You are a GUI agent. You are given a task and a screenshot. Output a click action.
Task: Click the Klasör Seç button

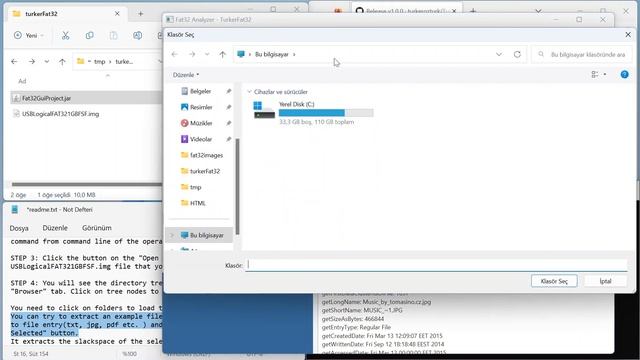[x=554, y=281]
